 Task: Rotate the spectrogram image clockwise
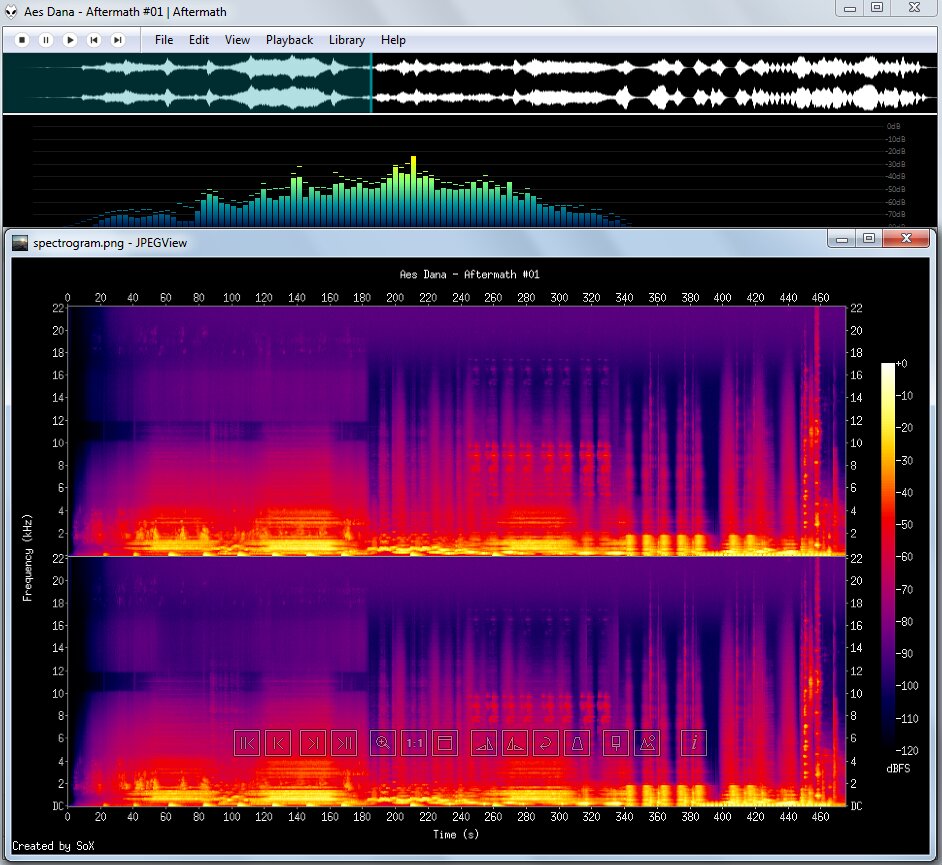tap(484, 743)
